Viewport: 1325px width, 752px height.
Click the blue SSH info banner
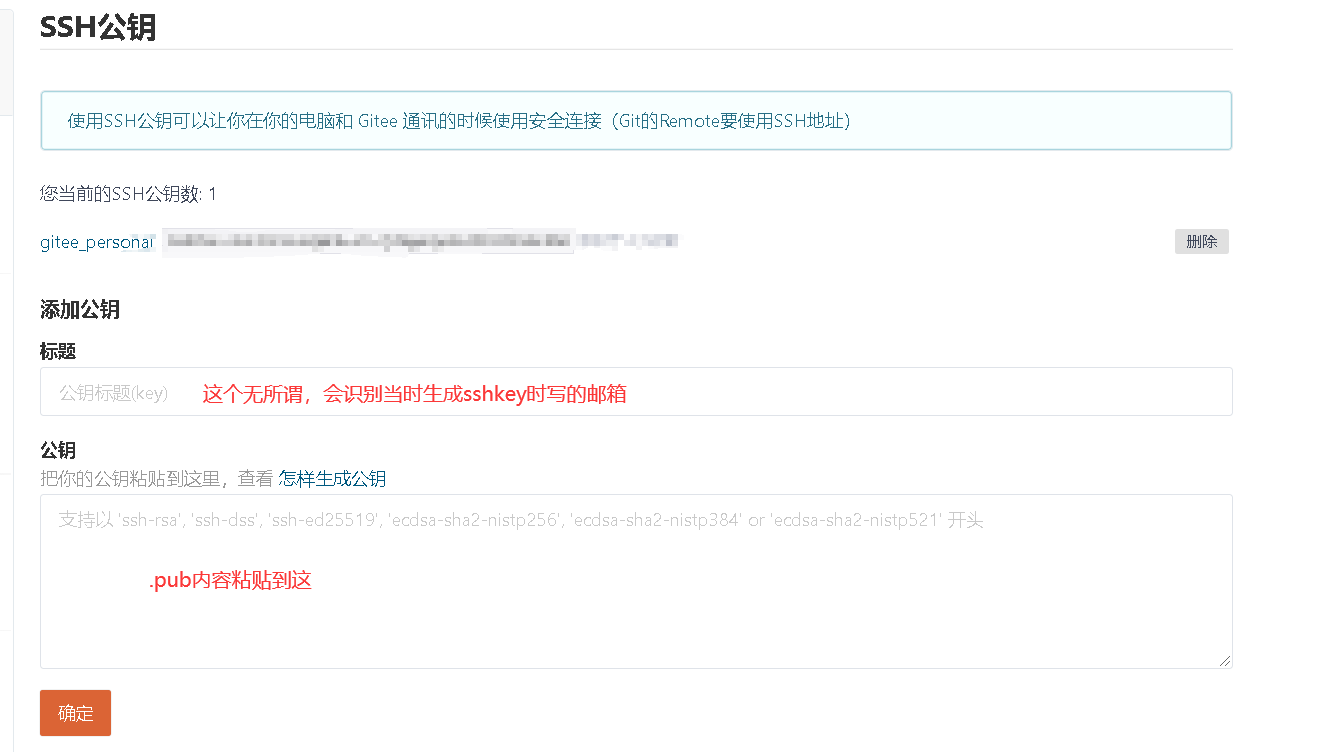click(x=636, y=121)
